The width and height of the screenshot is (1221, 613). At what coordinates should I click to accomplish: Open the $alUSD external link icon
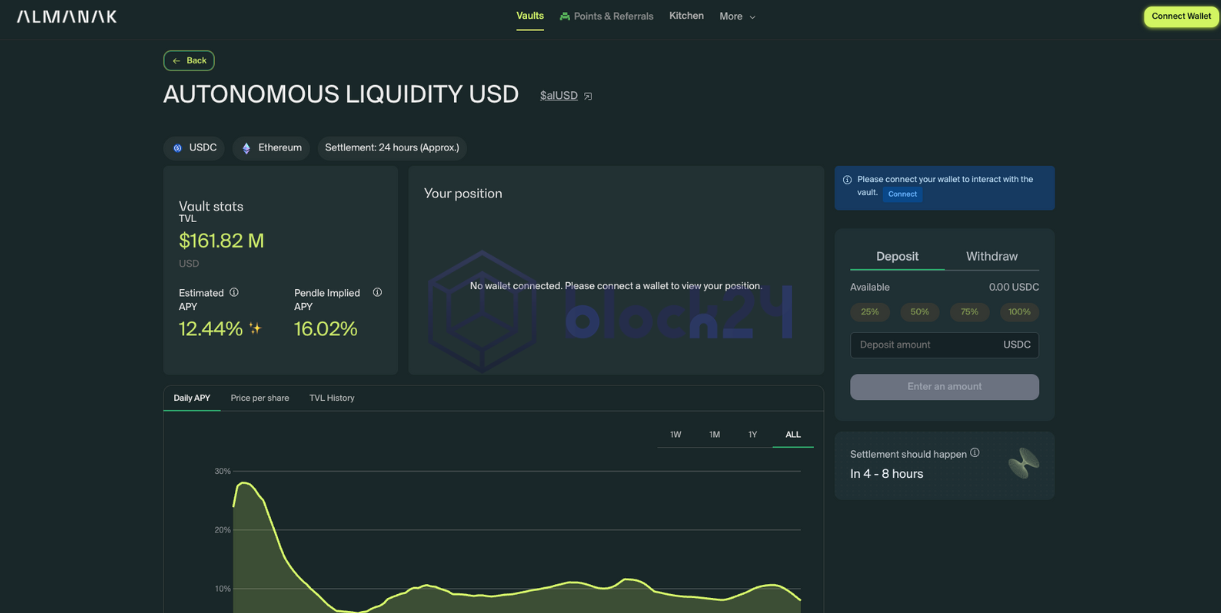click(588, 96)
